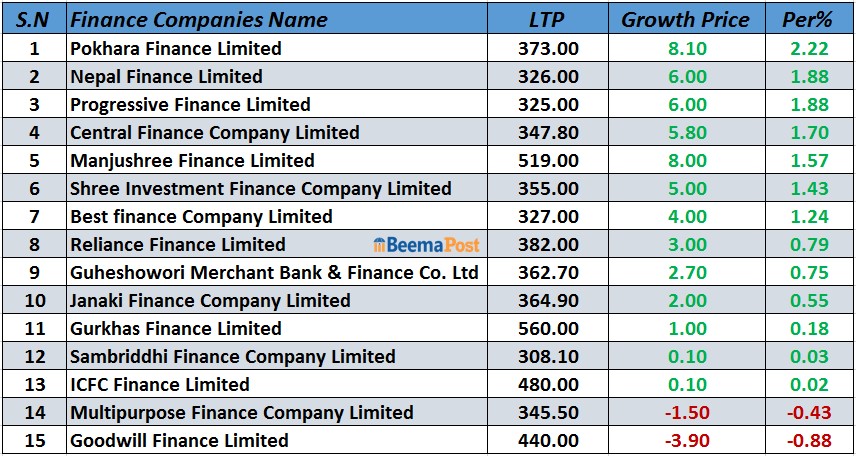Select Manjushree Finance Limited LTP 519.00
Viewport: 856px width, 456px height.
(x=548, y=161)
